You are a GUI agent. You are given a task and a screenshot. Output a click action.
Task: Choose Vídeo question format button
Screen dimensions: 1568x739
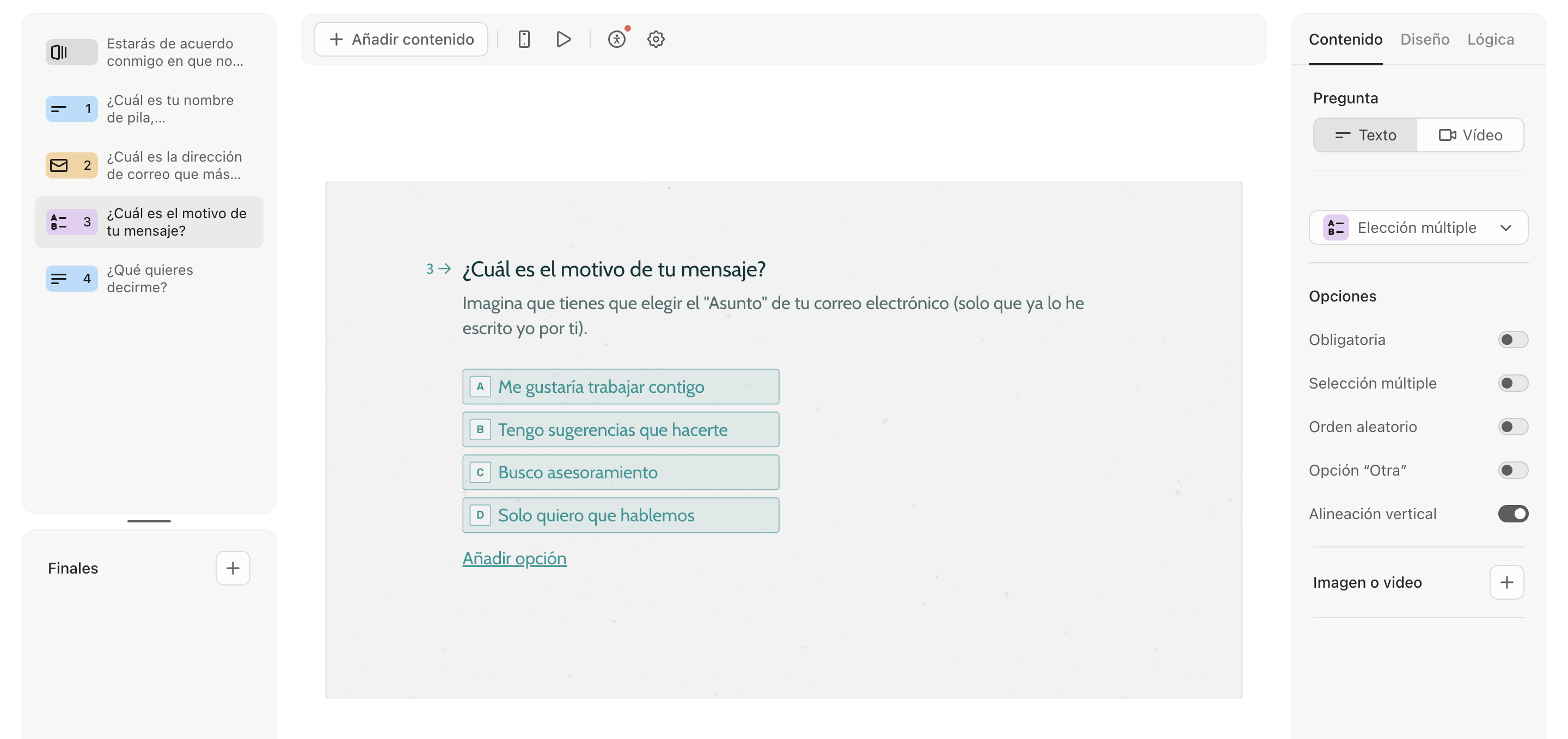(x=1469, y=135)
